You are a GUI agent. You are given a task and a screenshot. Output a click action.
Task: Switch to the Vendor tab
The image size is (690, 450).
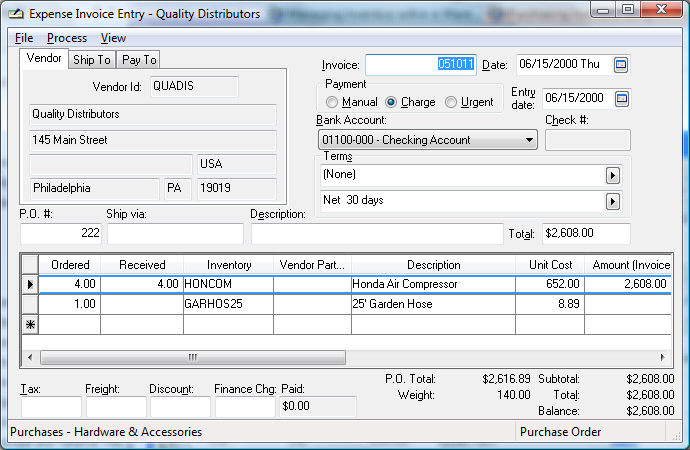pyautogui.click(x=44, y=58)
